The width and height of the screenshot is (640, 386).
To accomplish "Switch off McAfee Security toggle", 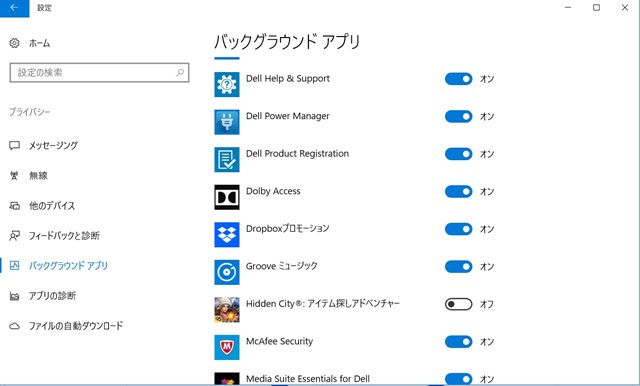I will [458, 342].
